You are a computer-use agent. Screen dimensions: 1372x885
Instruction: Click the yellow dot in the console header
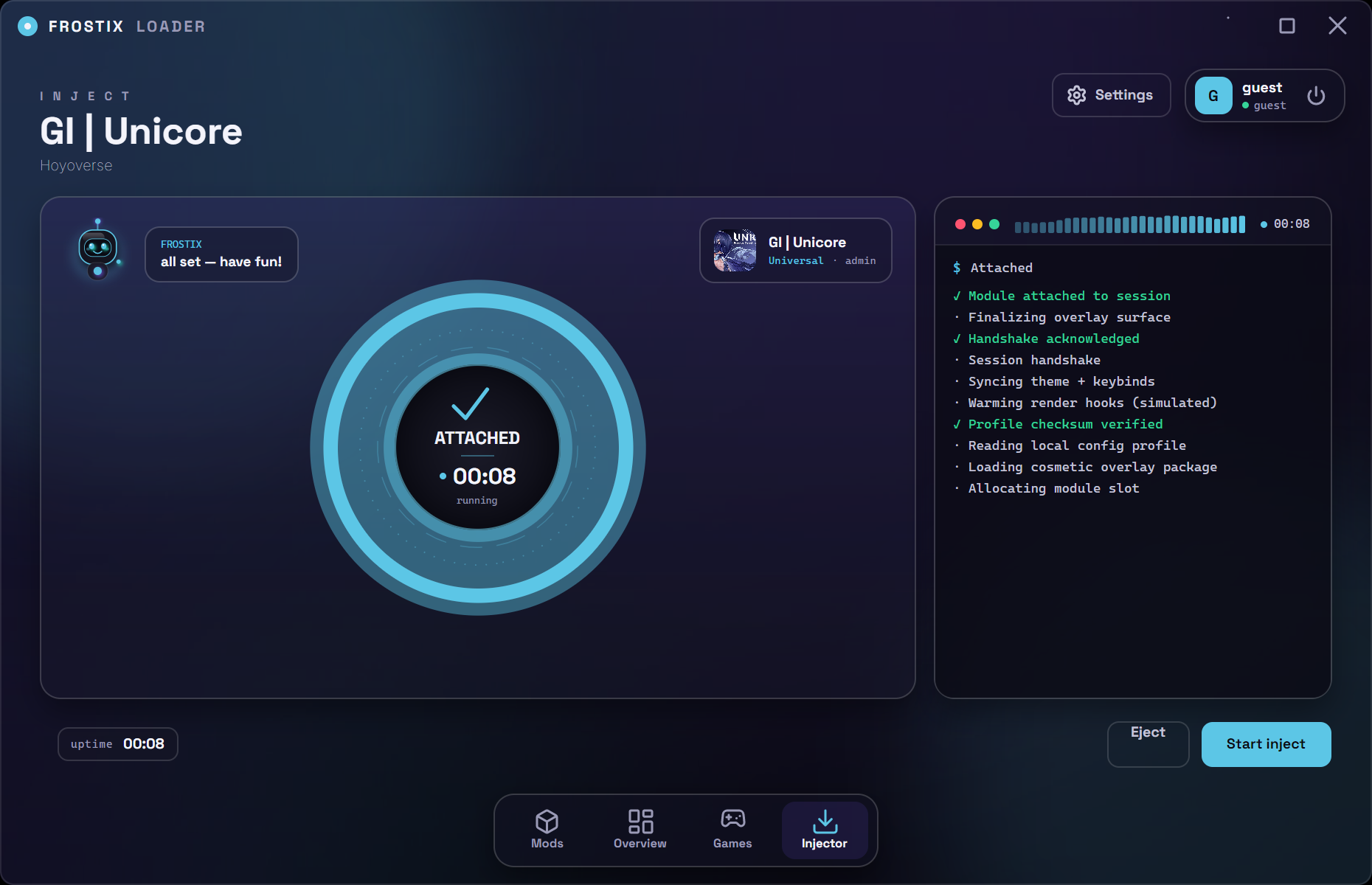click(x=977, y=224)
